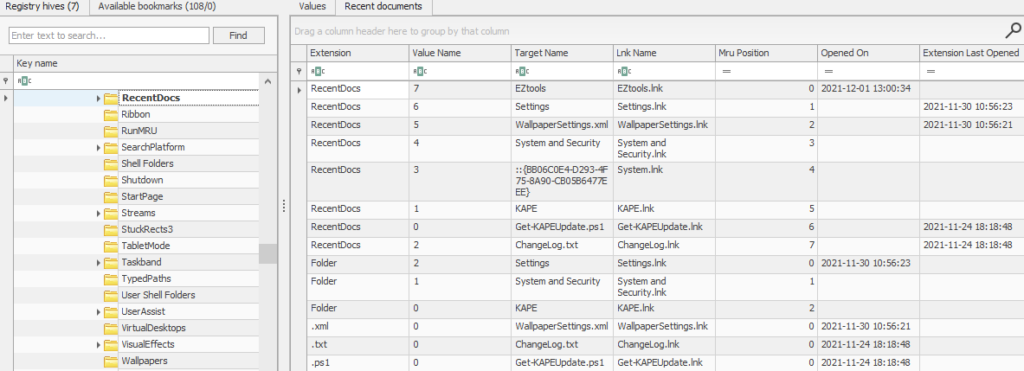Click the tree scroll-up arrow
Viewport: 1024px width, 371px height.
[268, 82]
